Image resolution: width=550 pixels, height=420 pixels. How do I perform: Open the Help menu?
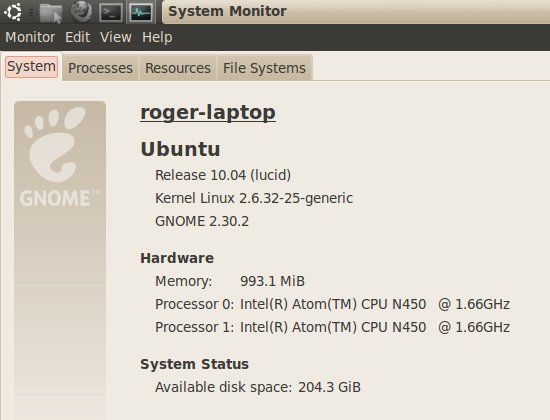(x=157, y=38)
